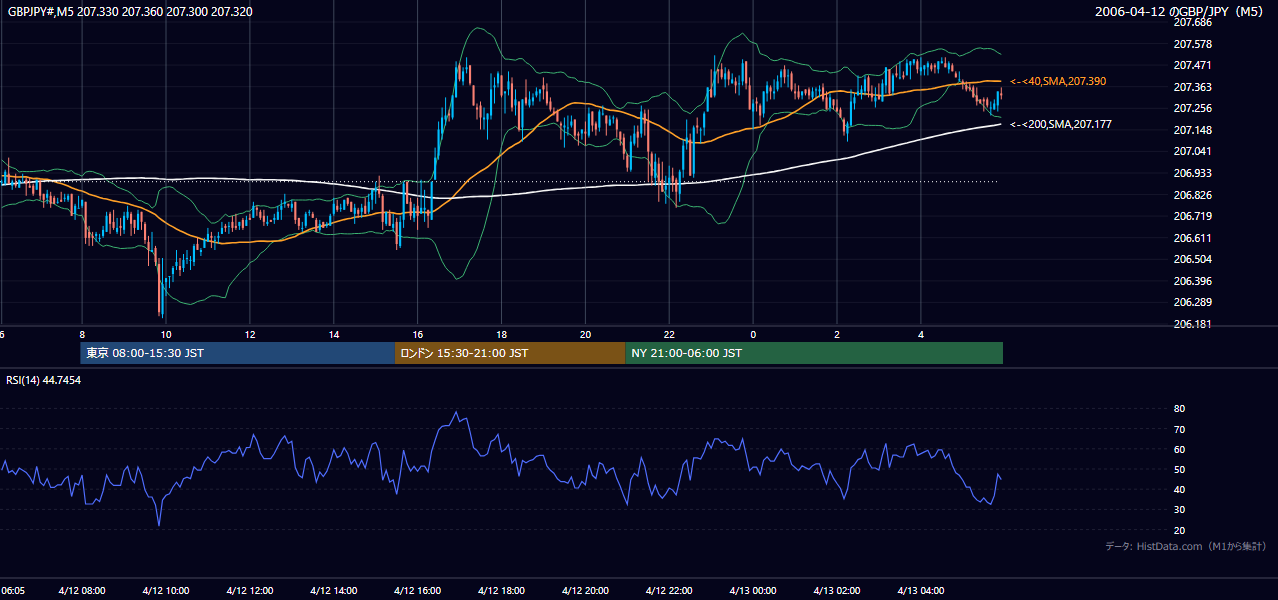Click the 4/12 20:00 time axis label
This screenshot has width=1278, height=600.
pyautogui.click(x=586, y=591)
